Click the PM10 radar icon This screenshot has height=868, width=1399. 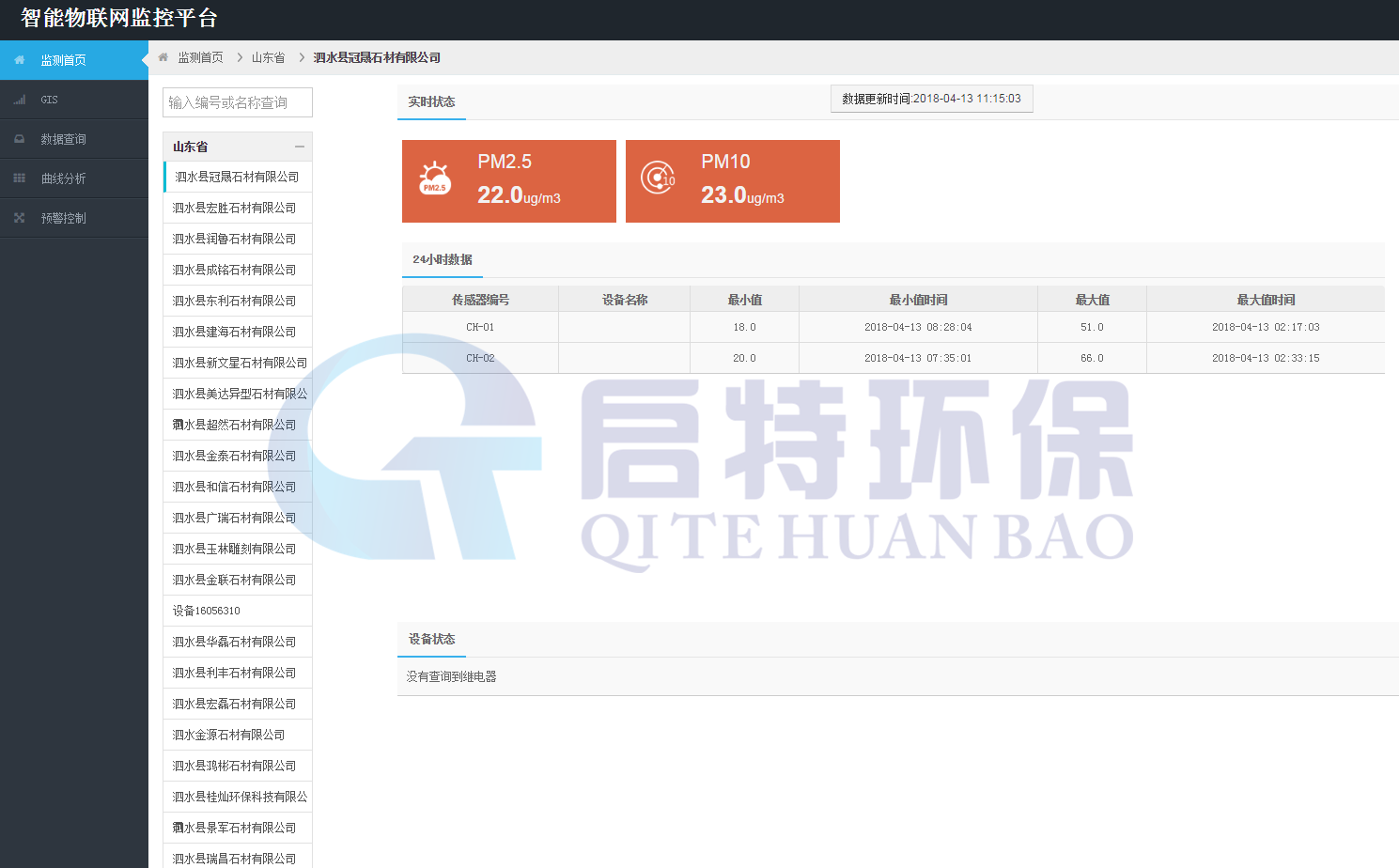click(658, 177)
